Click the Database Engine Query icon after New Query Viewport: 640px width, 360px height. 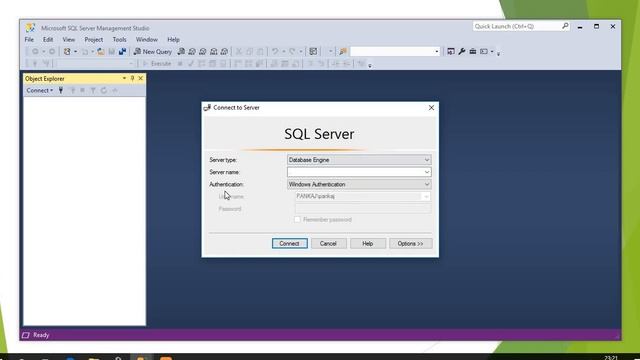(x=181, y=51)
